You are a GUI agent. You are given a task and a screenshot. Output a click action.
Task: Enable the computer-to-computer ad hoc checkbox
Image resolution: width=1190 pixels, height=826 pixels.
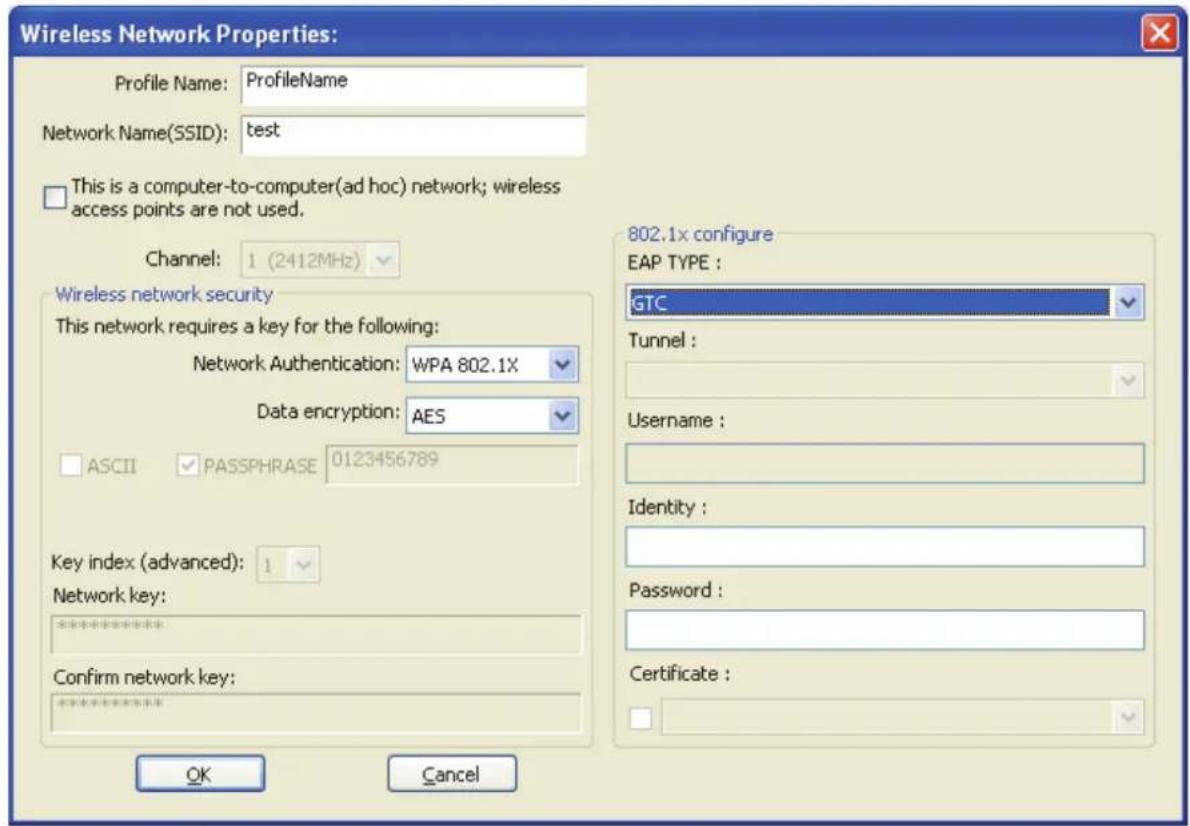click(55, 198)
